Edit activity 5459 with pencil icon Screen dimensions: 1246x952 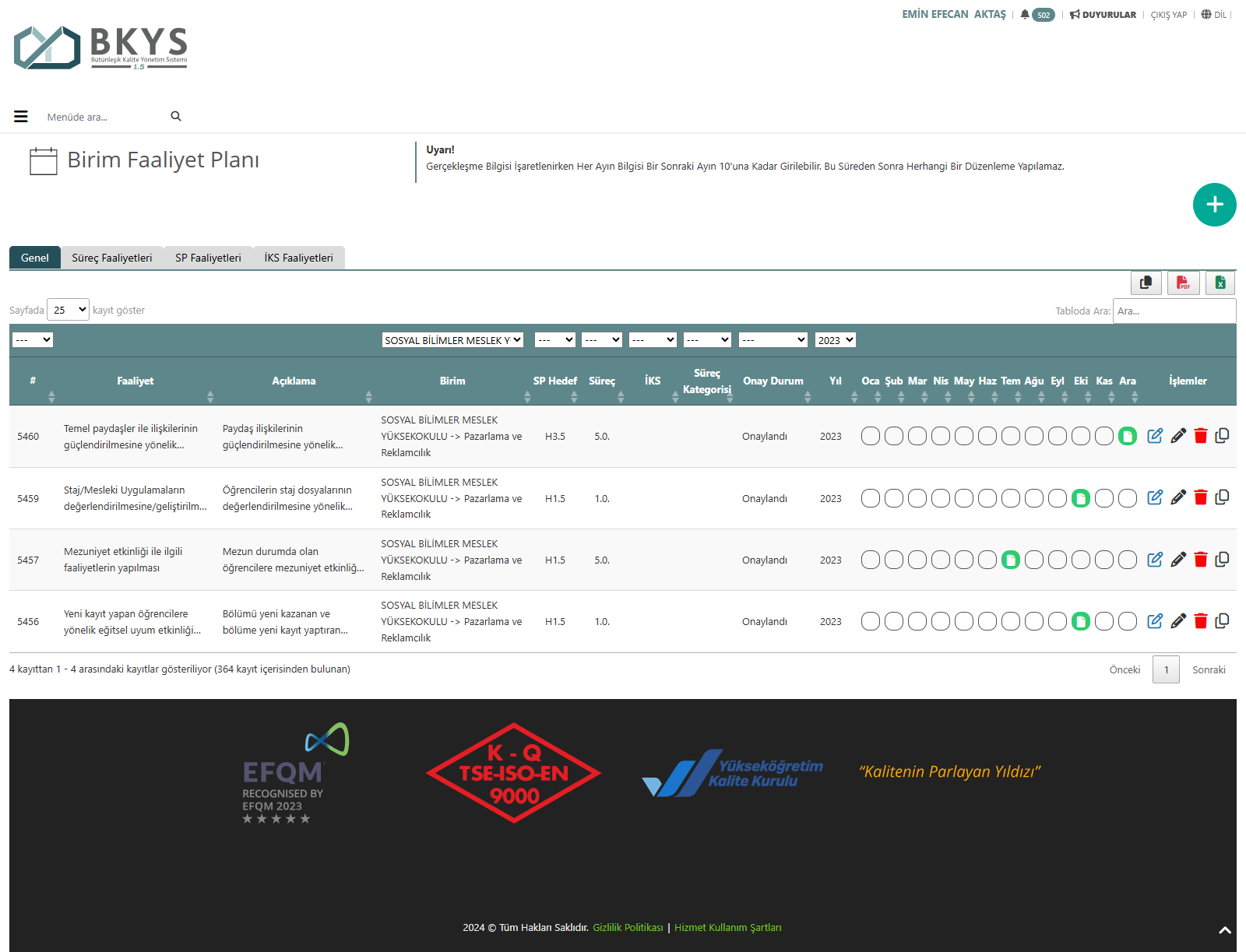1178,497
